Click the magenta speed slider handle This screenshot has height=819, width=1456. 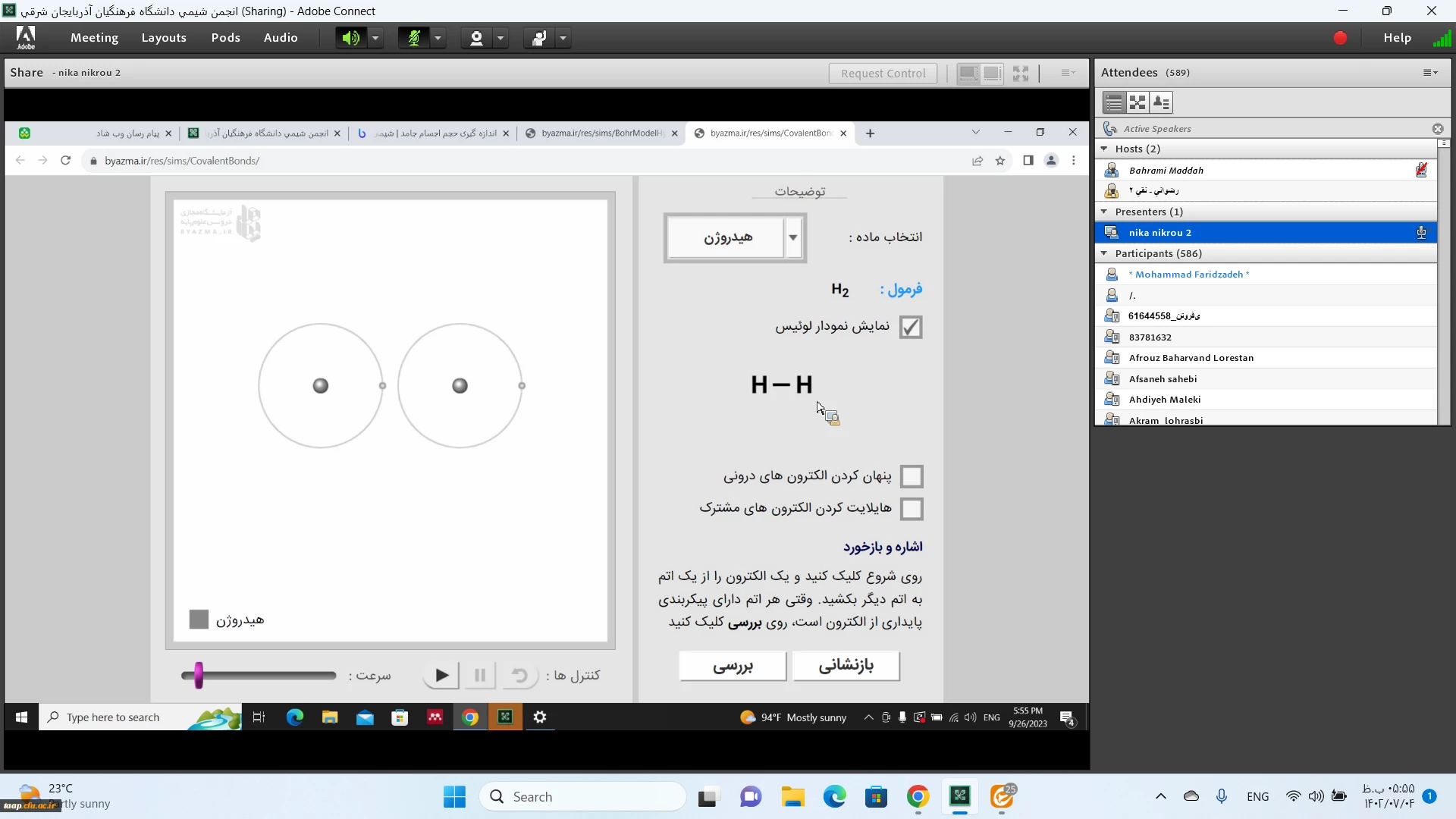(199, 675)
